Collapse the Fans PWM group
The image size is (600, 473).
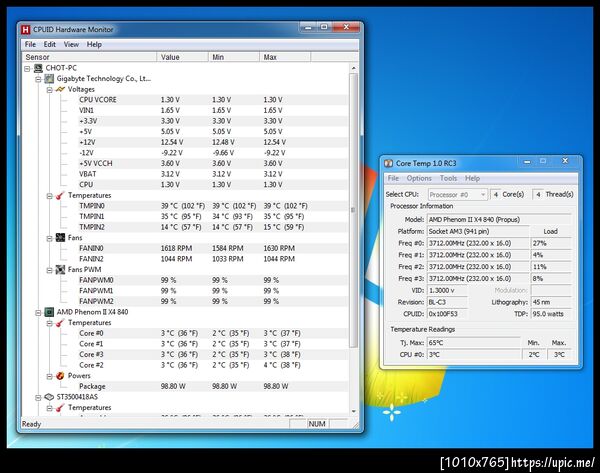click(49, 270)
